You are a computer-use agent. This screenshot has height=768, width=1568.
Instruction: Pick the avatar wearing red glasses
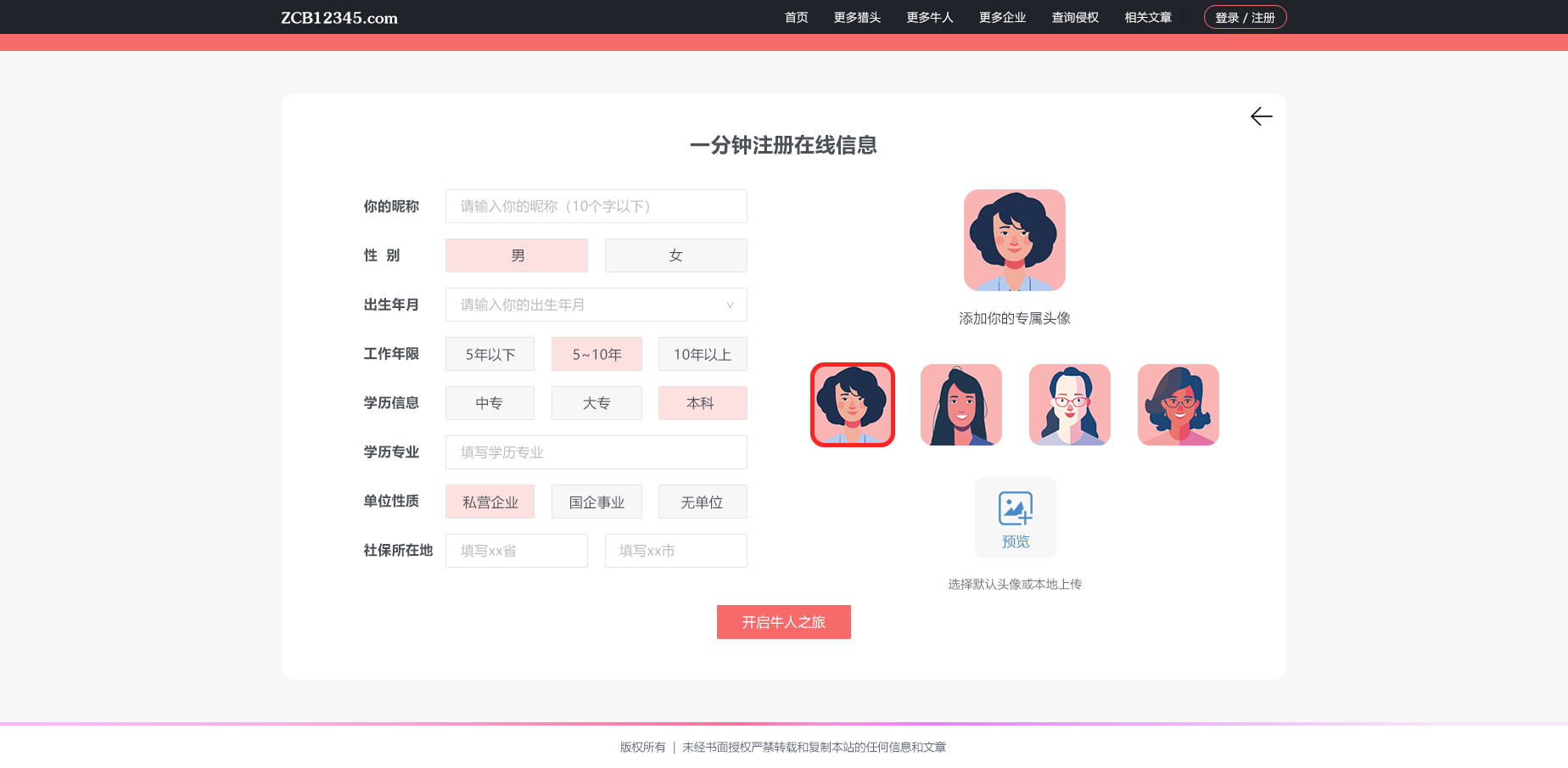click(x=1070, y=405)
